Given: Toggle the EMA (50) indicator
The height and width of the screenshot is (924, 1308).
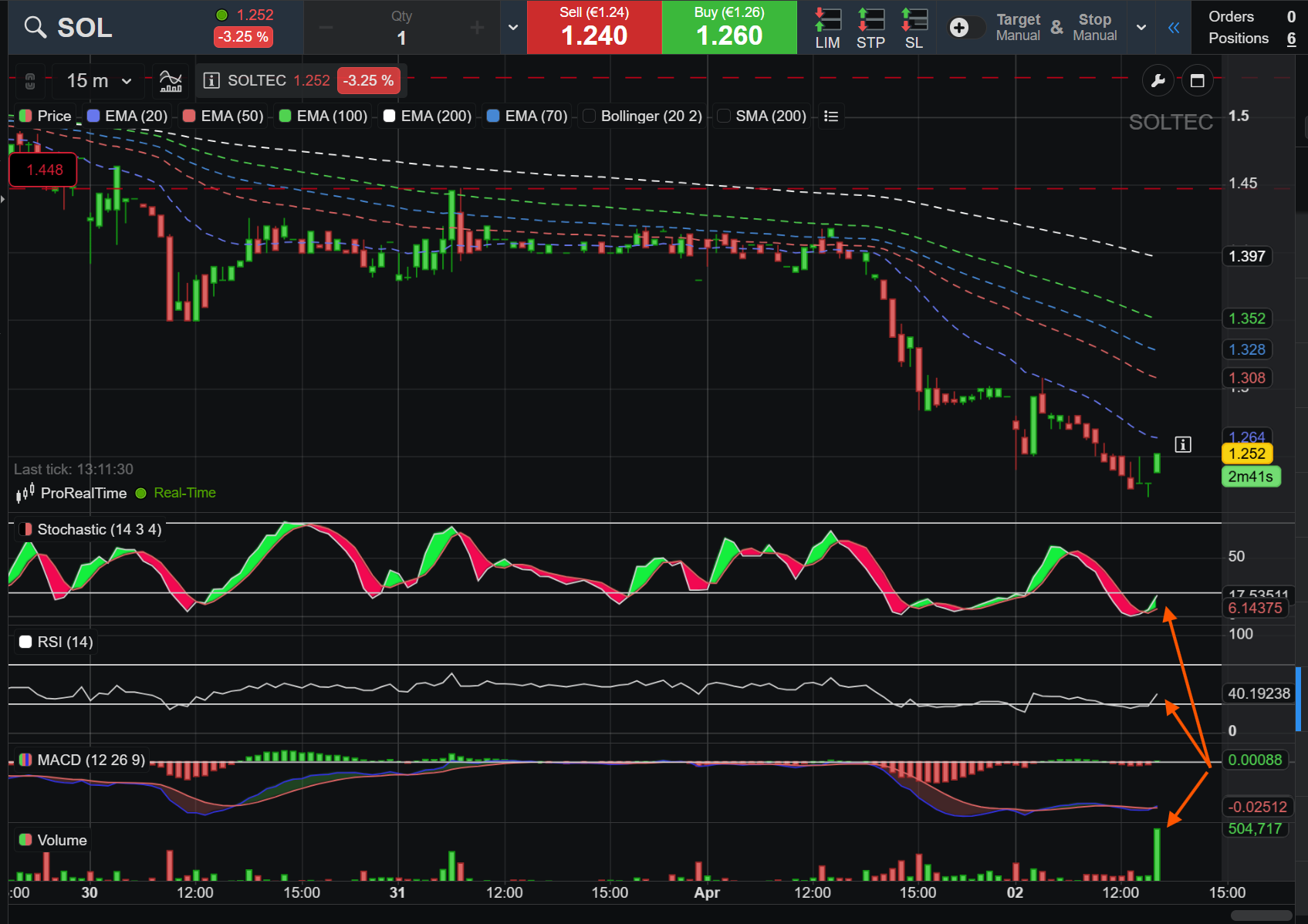Looking at the screenshot, I should point(223,116).
